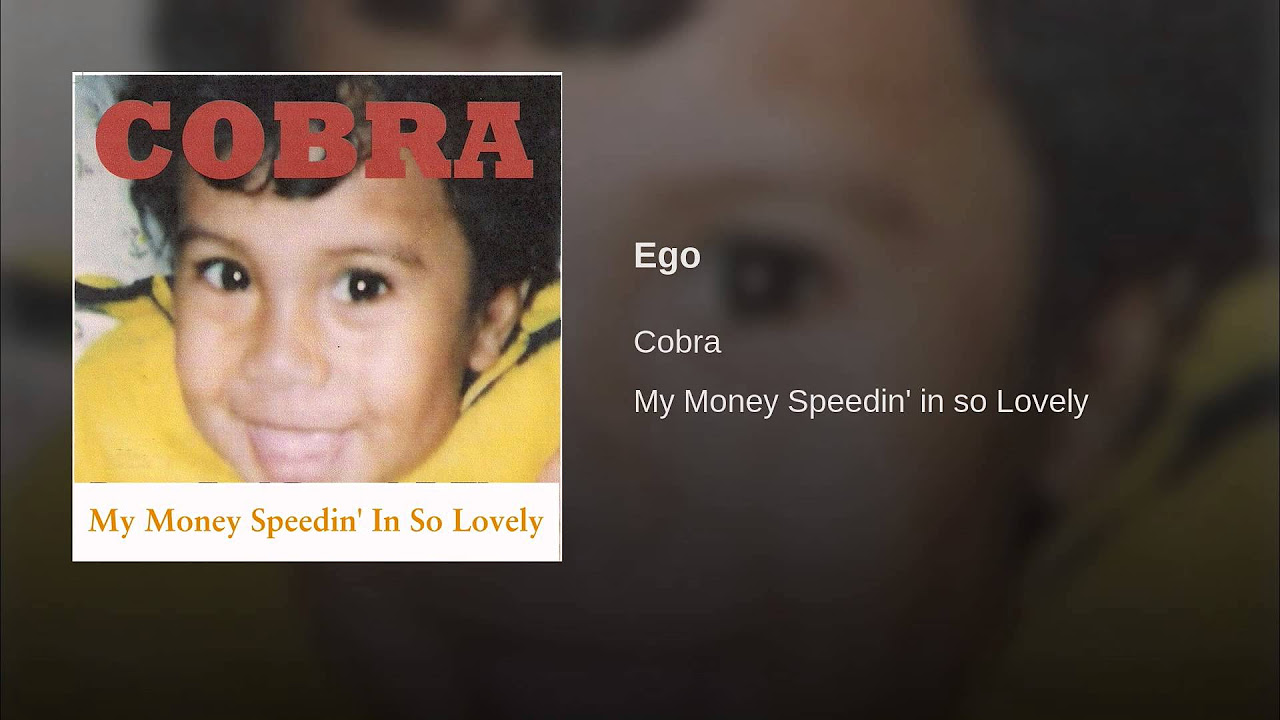The height and width of the screenshot is (720, 1280).
Task: Click the child's smiling mouth on cover
Action: (x=300, y=440)
